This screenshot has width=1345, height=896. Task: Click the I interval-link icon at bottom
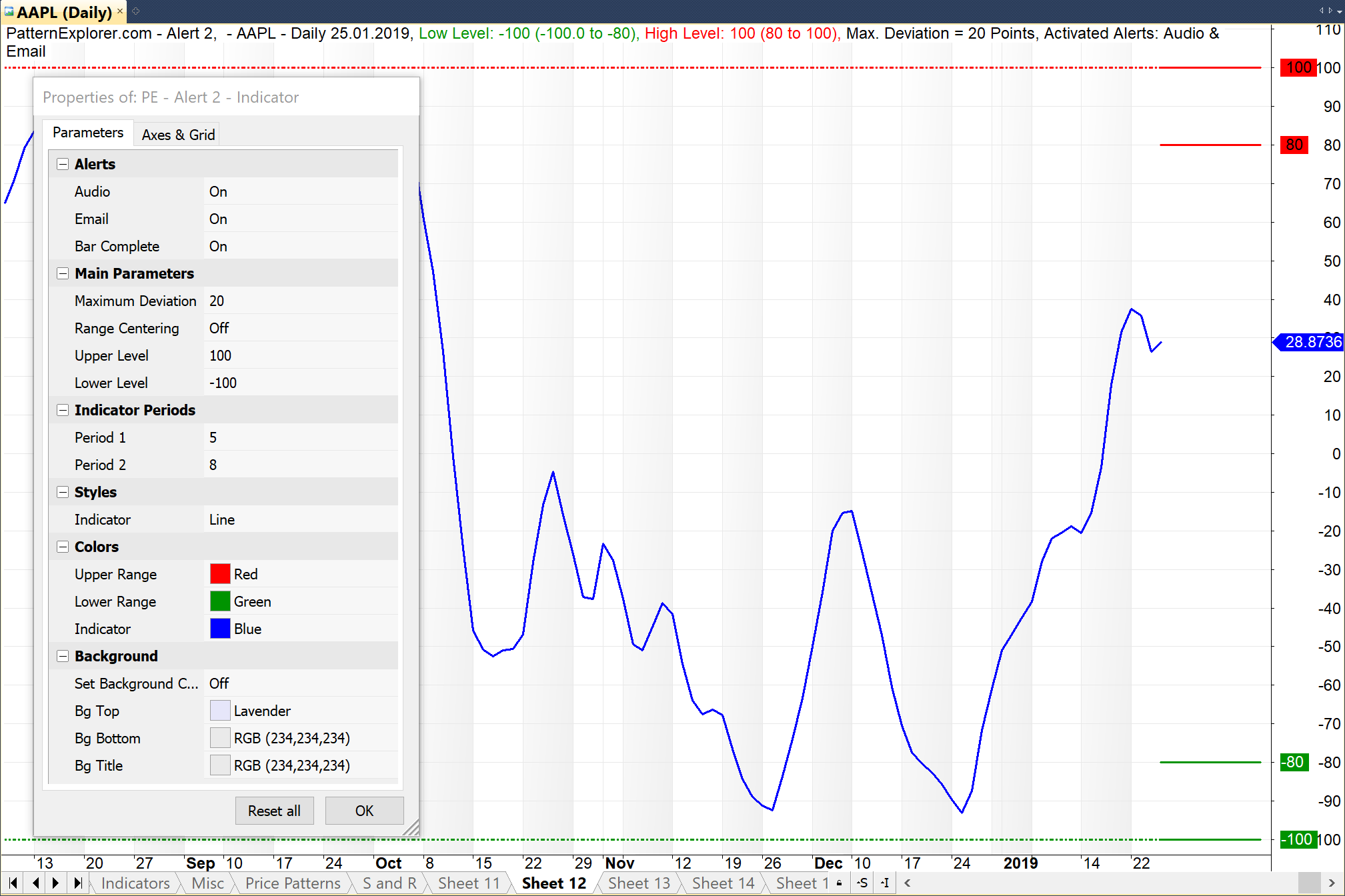pyautogui.click(x=885, y=883)
